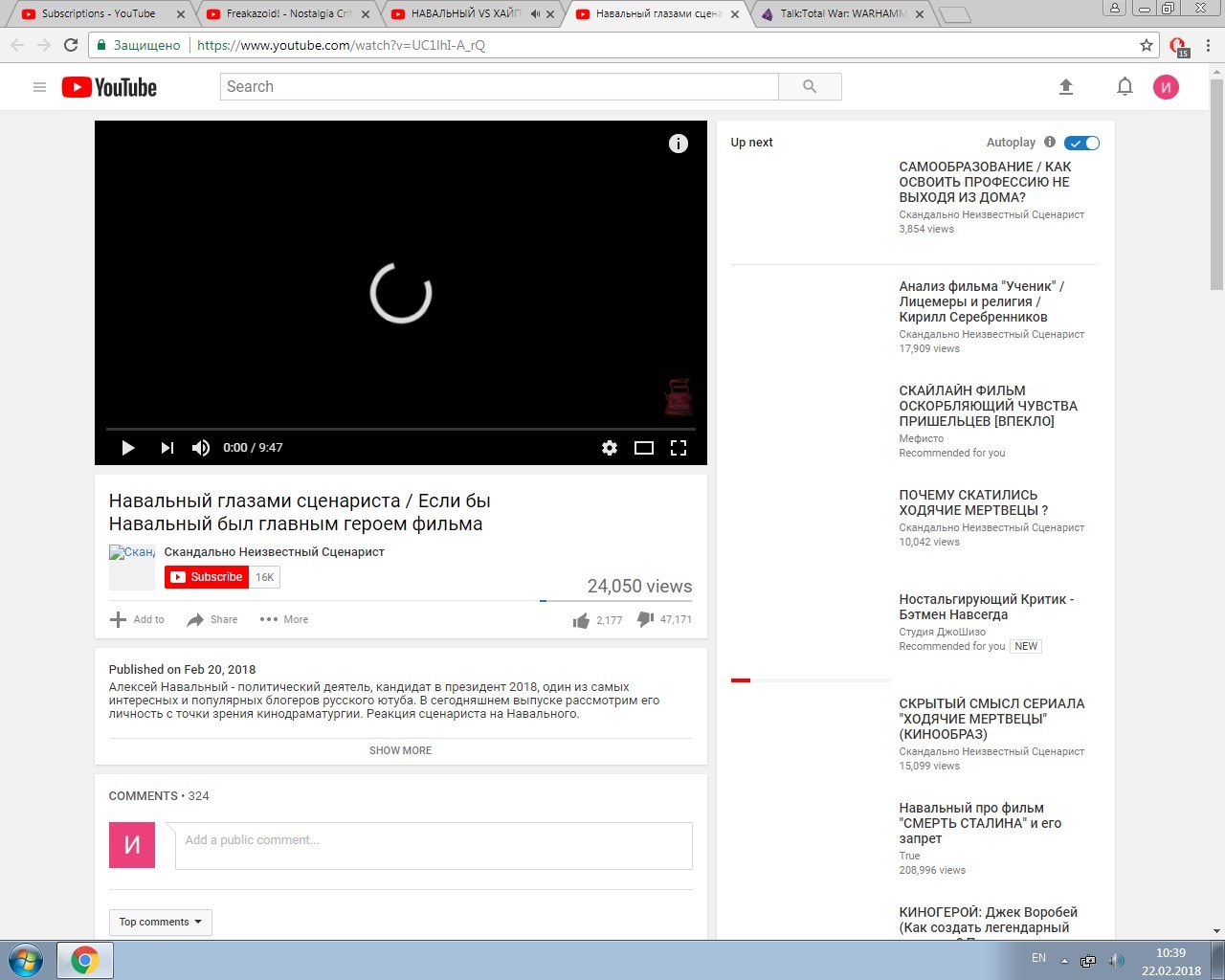The image size is (1225, 980).
Task: Like the video with thumbs up
Action: pos(581,620)
